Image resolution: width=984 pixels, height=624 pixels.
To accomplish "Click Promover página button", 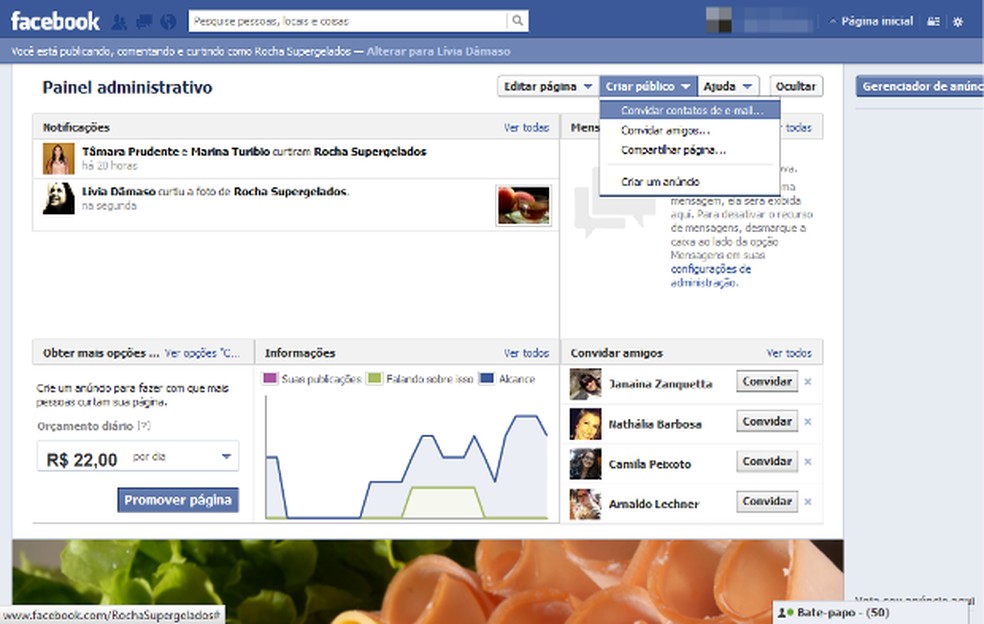I will click(178, 500).
